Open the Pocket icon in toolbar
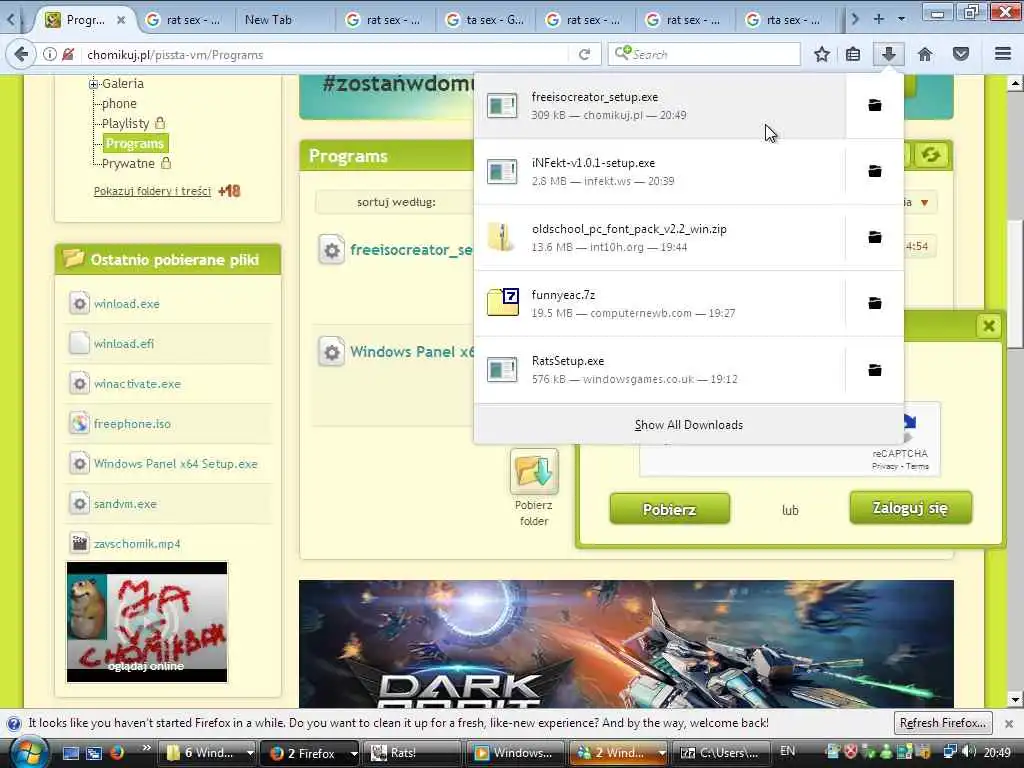The height and width of the screenshot is (768, 1024). click(x=961, y=55)
